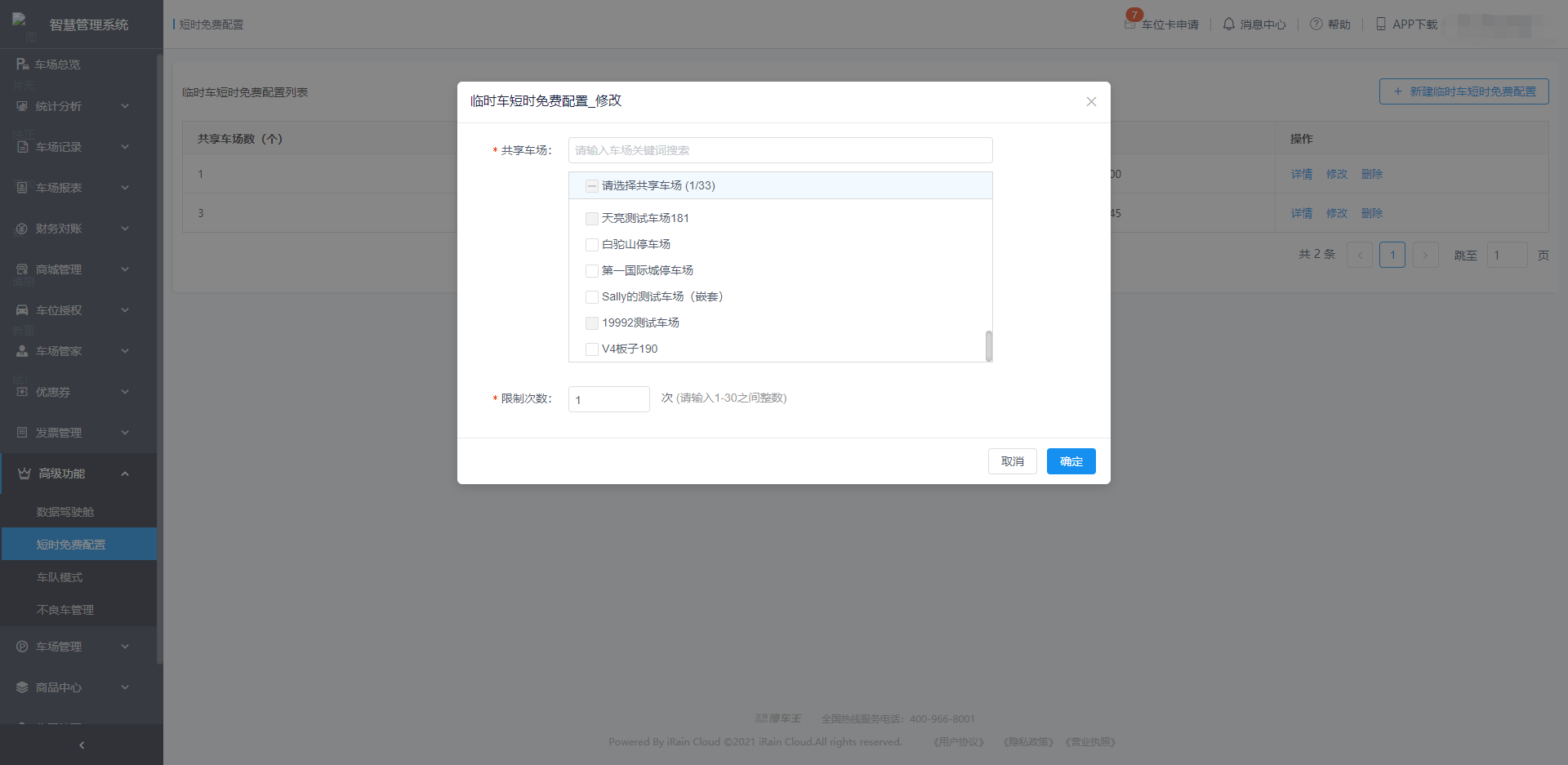Click the plus icon on 新建临时车短时免费配置

(1398, 91)
